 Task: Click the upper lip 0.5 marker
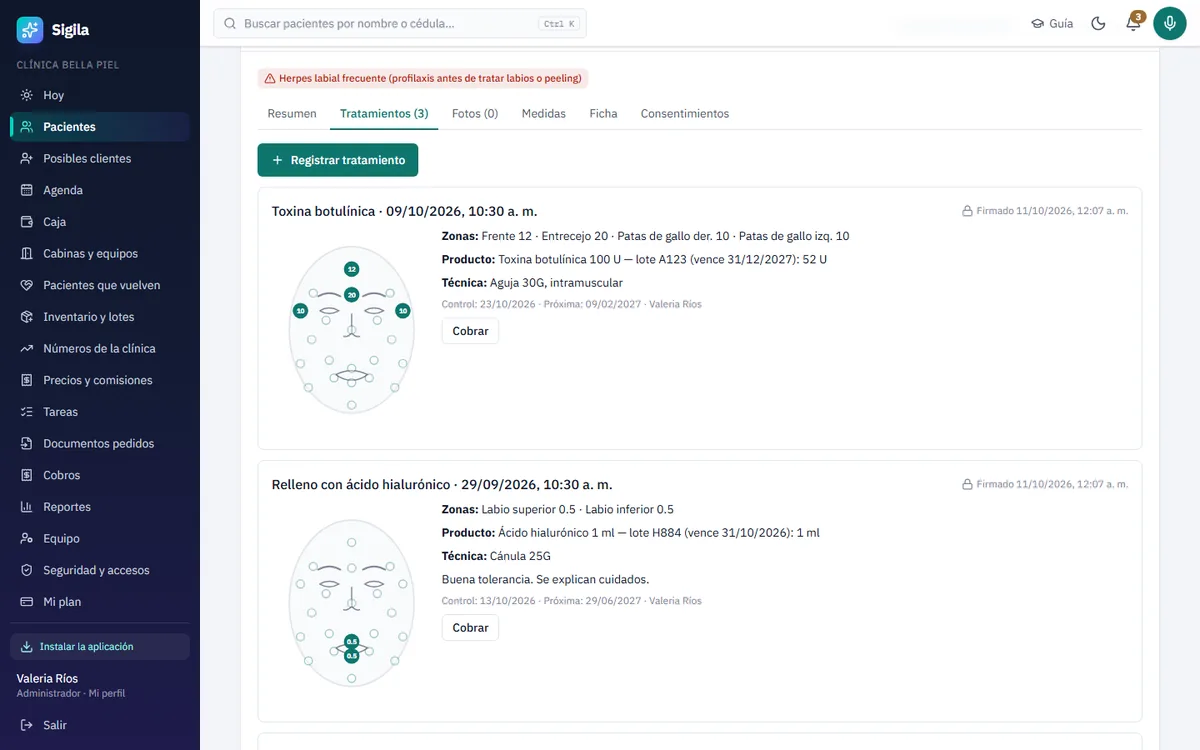click(351, 641)
